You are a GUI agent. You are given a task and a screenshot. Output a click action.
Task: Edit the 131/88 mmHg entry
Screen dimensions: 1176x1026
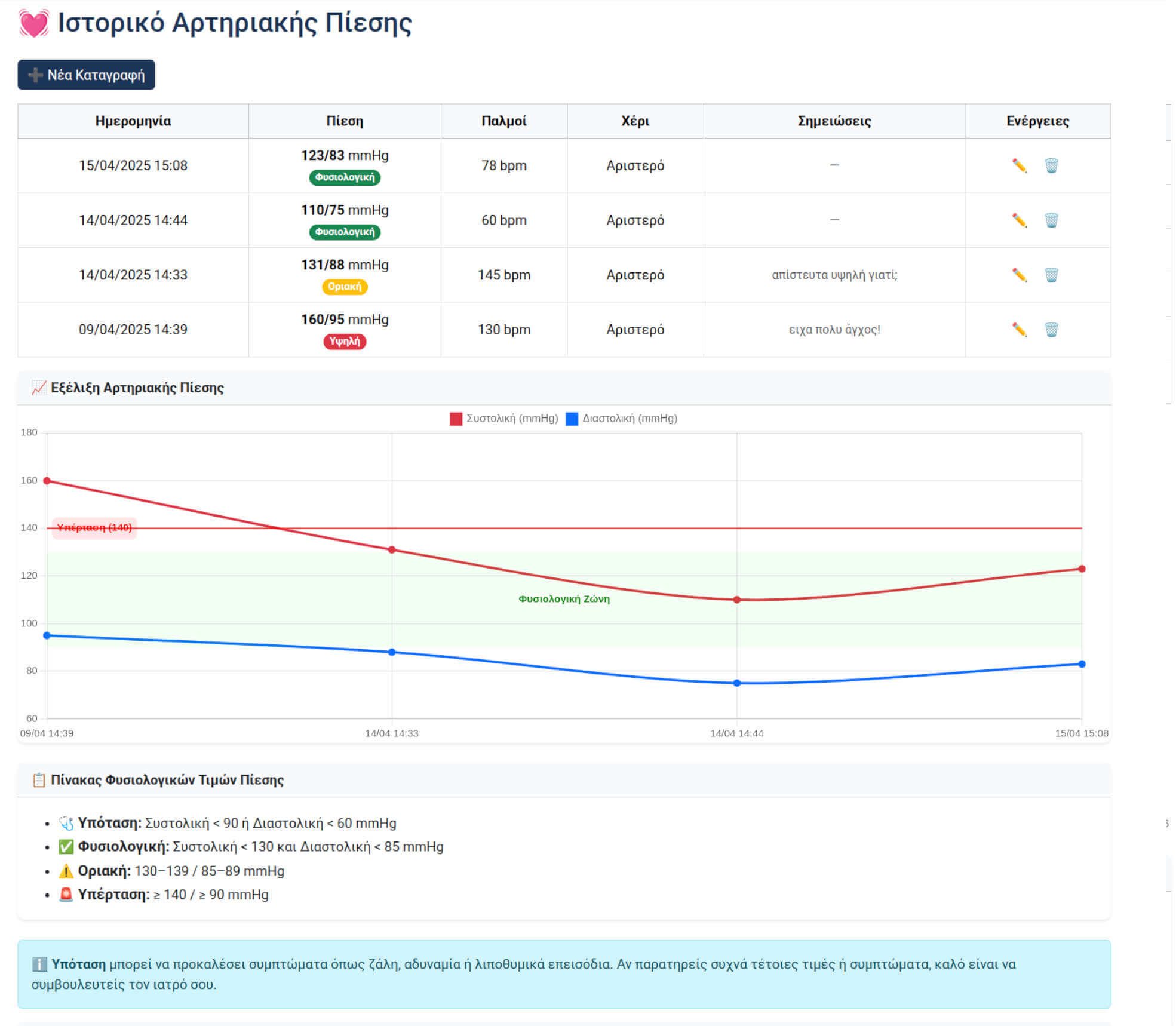tap(1019, 275)
